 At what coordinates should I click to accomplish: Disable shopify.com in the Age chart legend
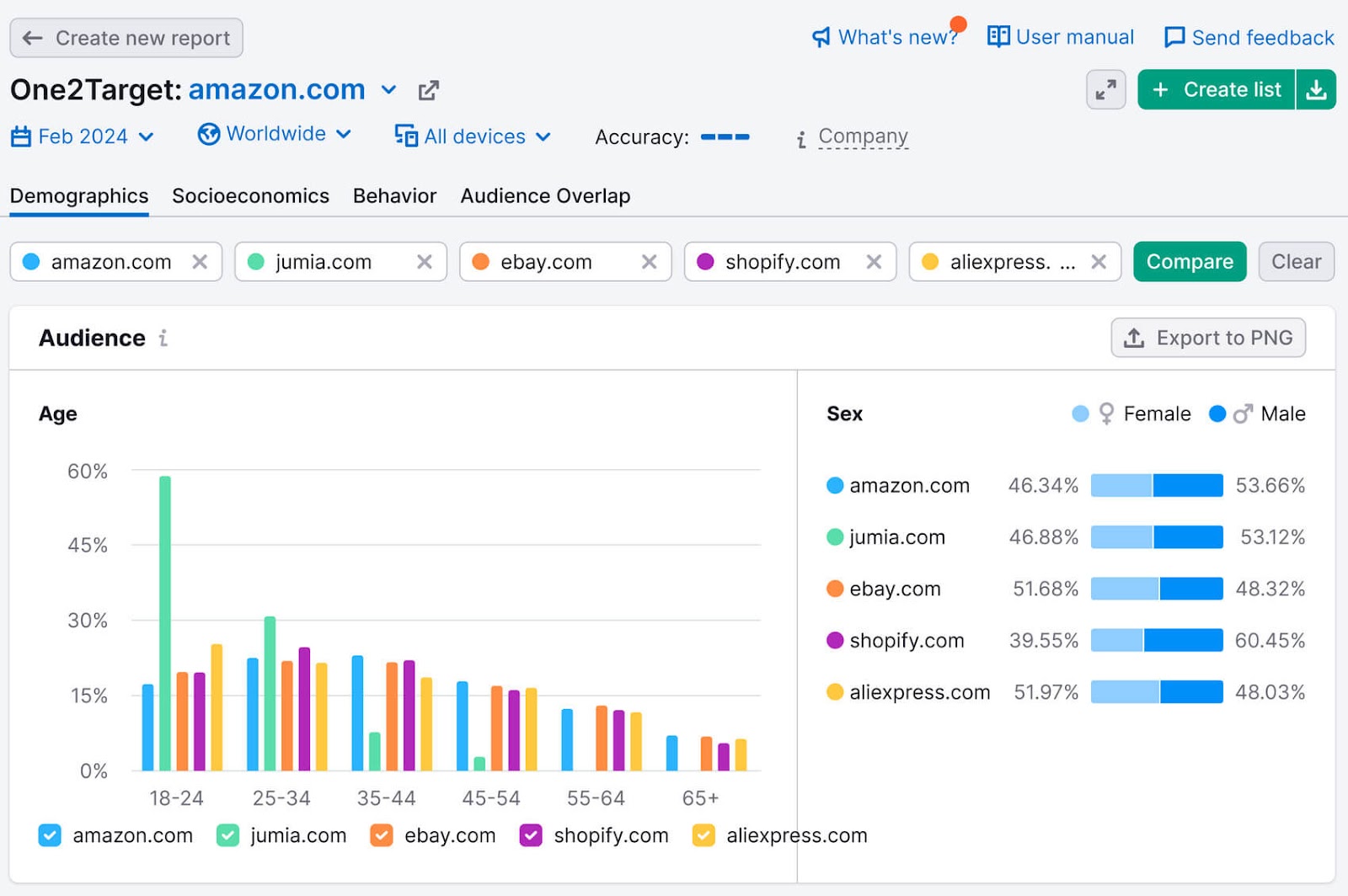click(x=531, y=835)
